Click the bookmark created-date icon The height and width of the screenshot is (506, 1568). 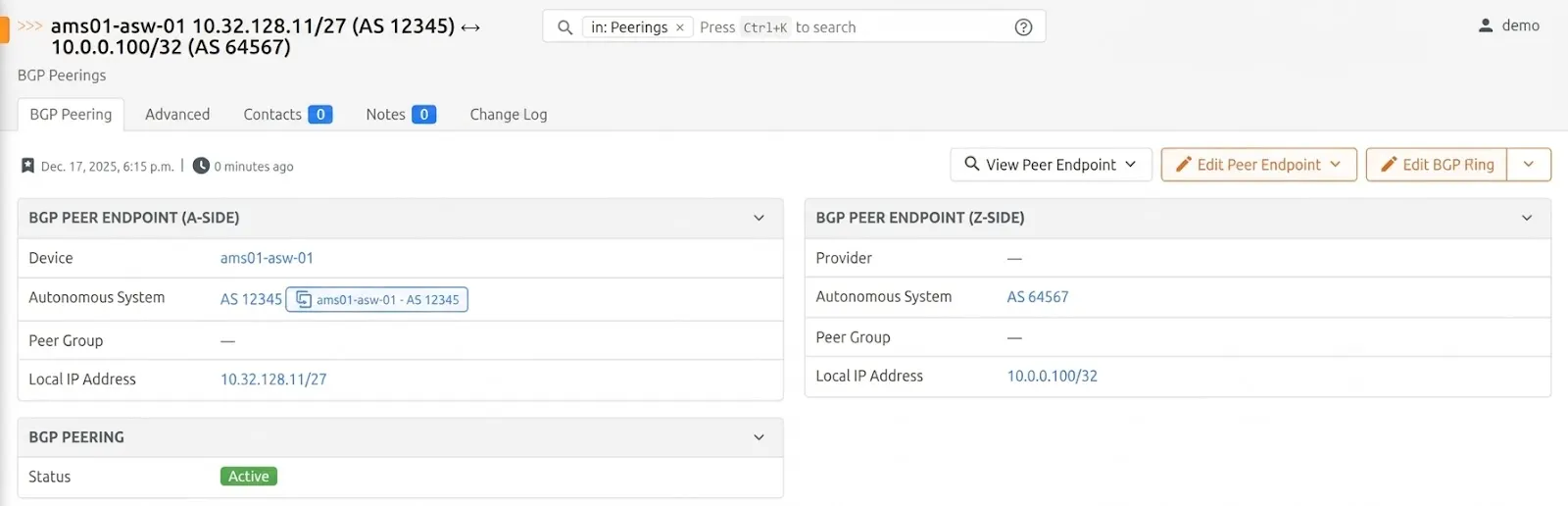point(27,166)
